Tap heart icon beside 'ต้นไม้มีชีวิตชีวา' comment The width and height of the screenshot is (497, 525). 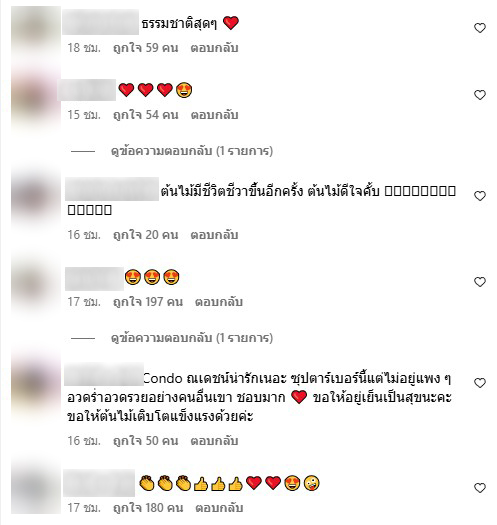click(x=480, y=196)
